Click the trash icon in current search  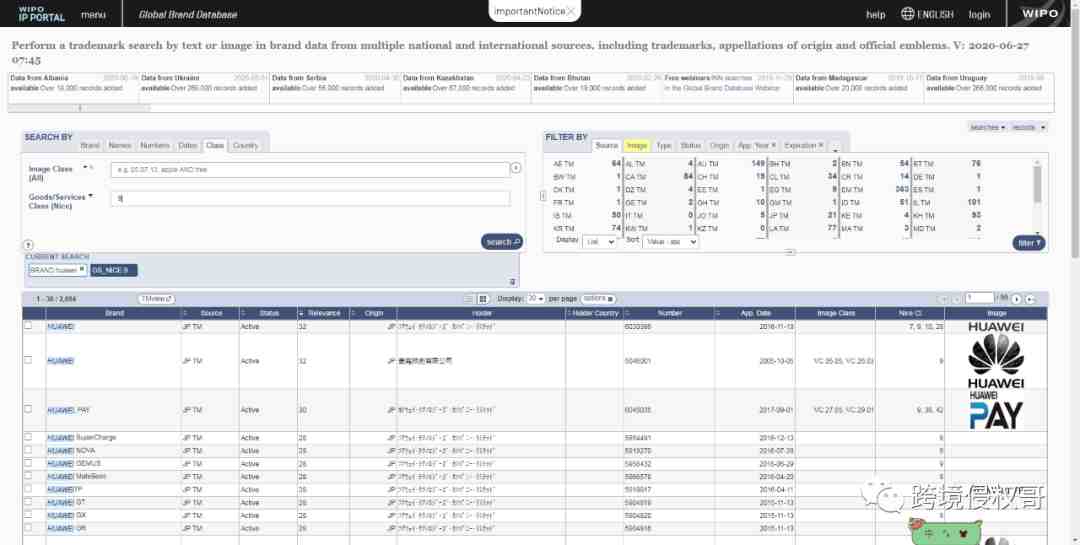(x=512, y=282)
